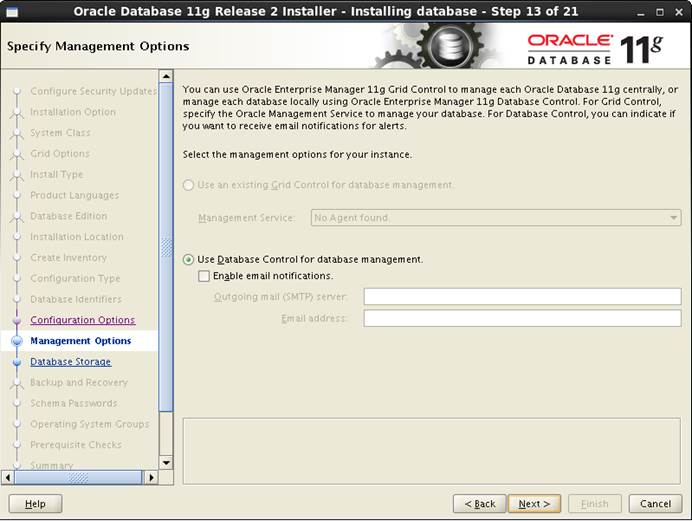Viewport: 692px width, 521px height.
Task: Select the Management Options step
Action: click(81, 341)
